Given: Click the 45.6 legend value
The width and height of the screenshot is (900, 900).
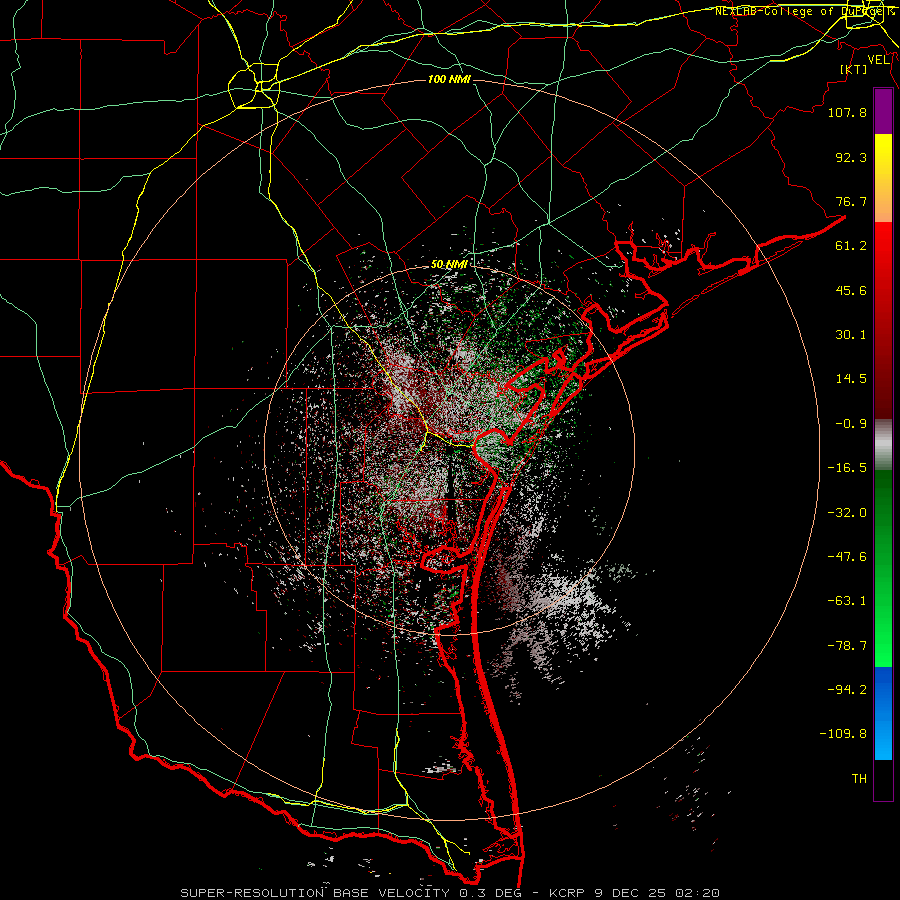Looking at the screenshot, I should (851, 290).
